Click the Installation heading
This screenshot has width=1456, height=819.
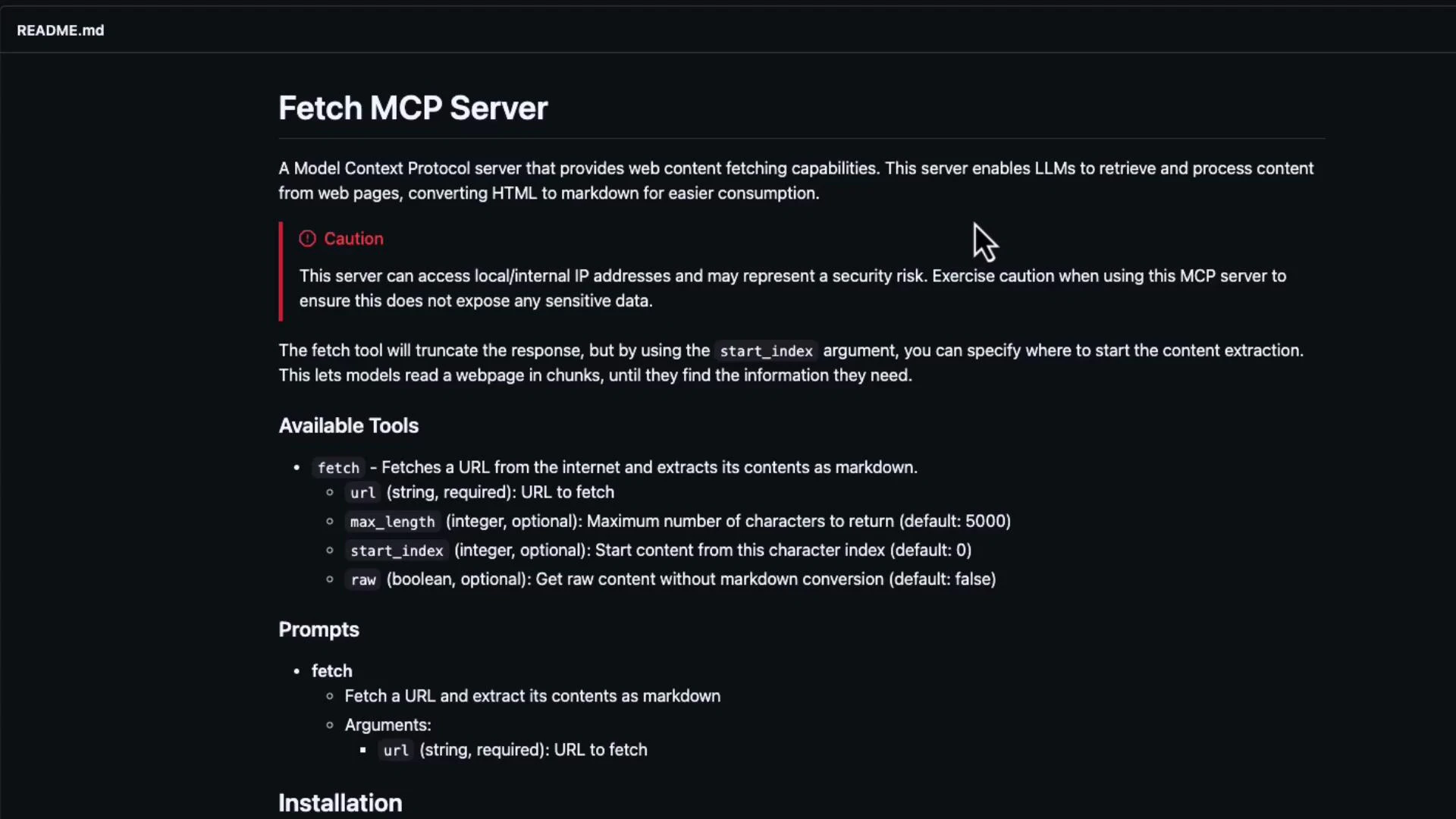pyautogui.click(x=340, y=802)
